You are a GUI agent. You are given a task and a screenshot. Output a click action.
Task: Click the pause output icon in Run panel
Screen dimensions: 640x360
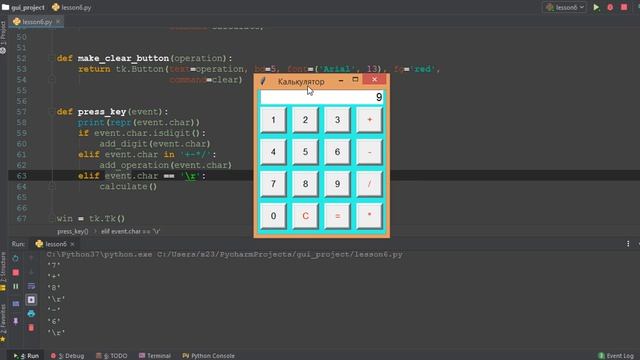coord(16,287)
